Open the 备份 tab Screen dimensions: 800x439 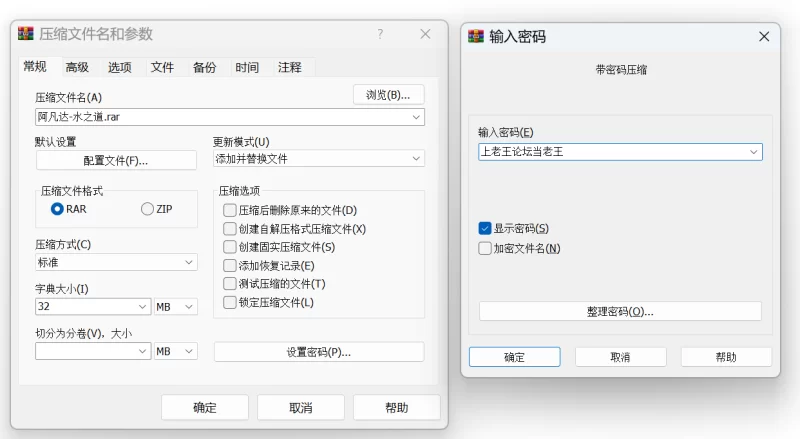coord(205,68)
